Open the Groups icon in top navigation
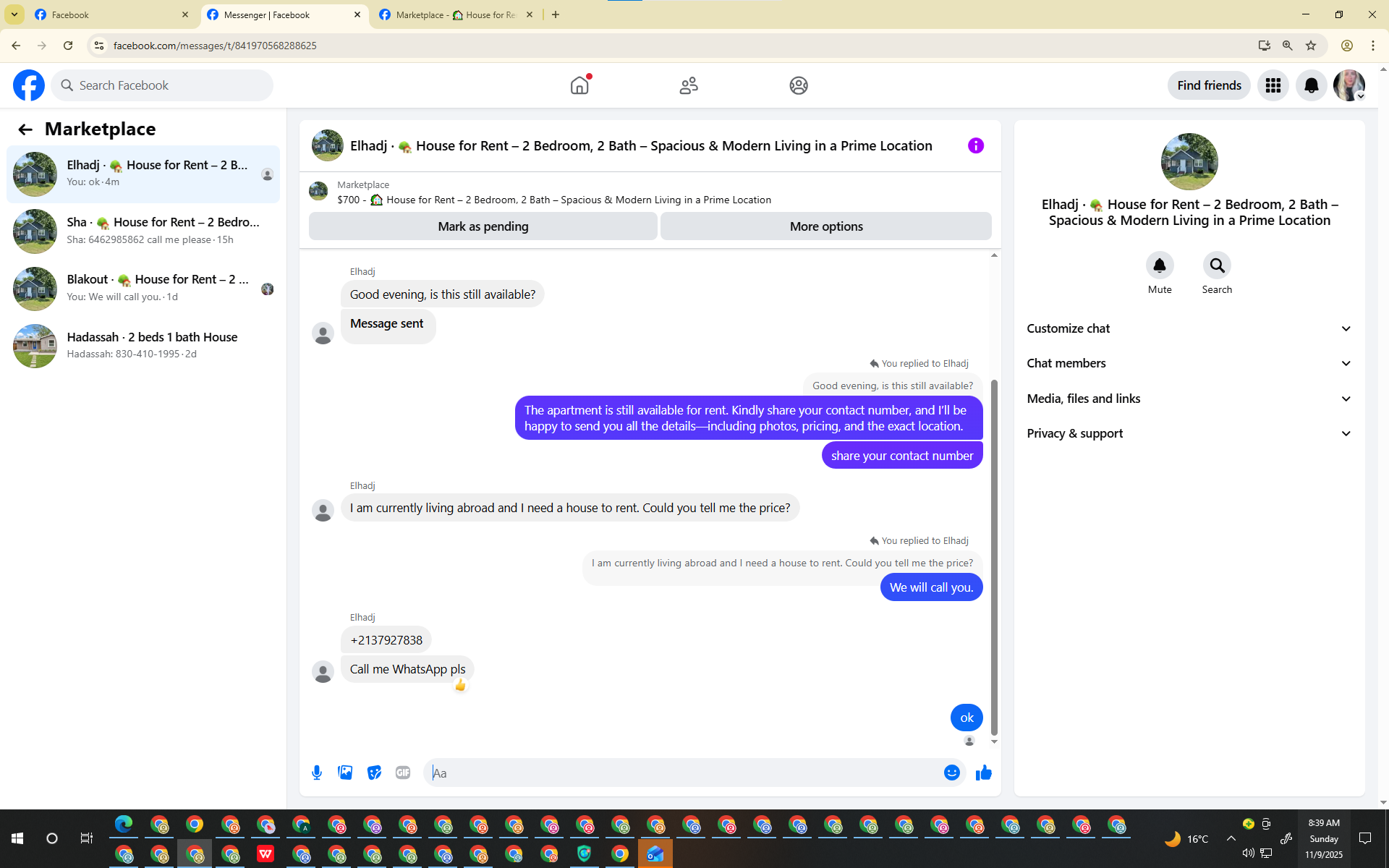This screenshot has width=1389, height=868. coord(799,85)
